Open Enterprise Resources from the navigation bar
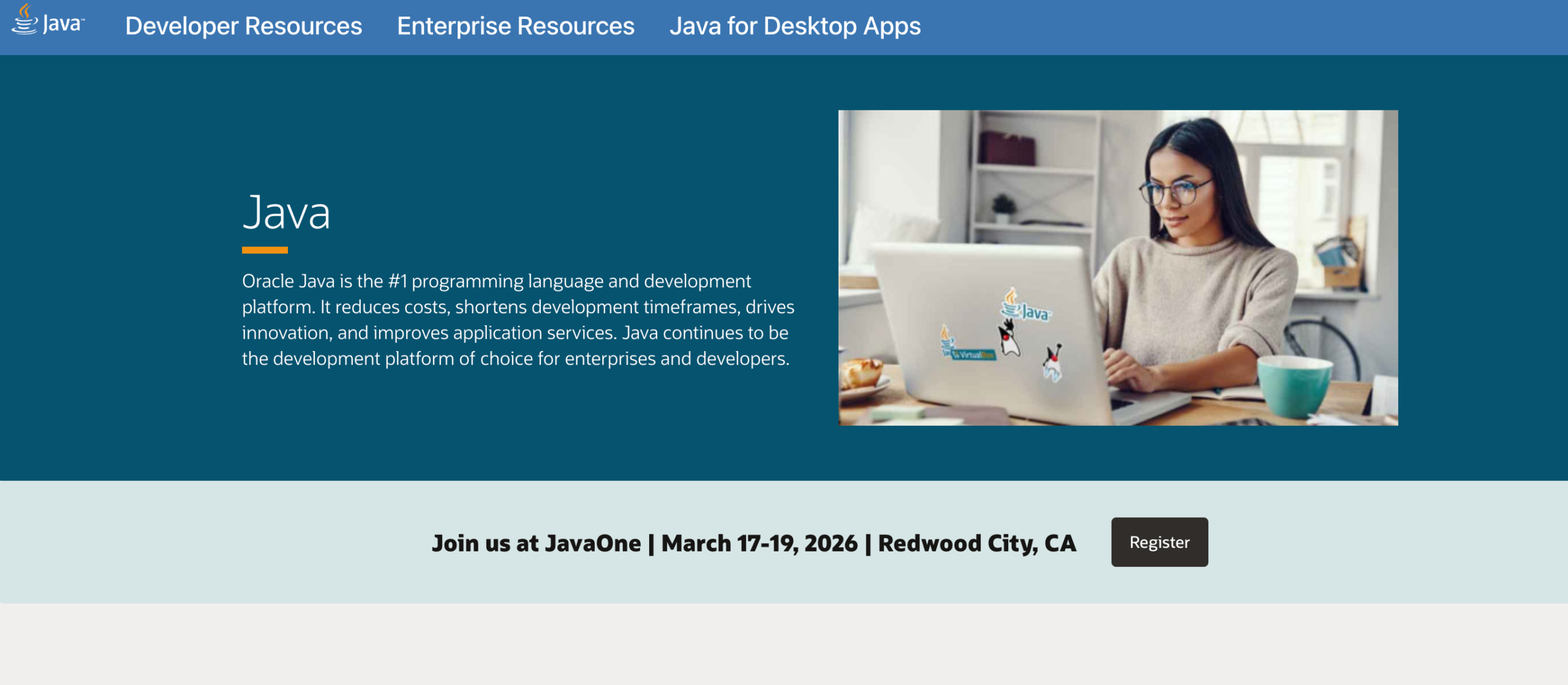Image resolution: width=1568 pixels, height=685 pixels. pyautogui.click(x=515, y=26)
